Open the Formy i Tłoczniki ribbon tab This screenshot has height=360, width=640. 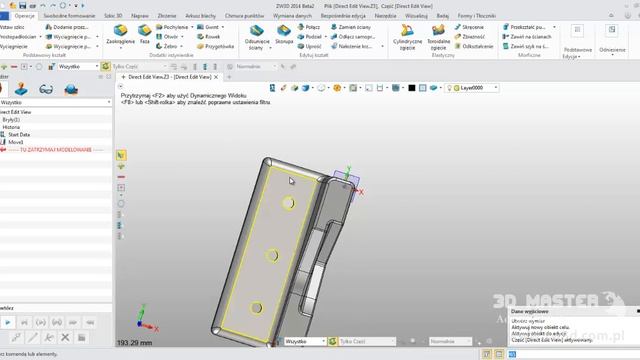477,16
